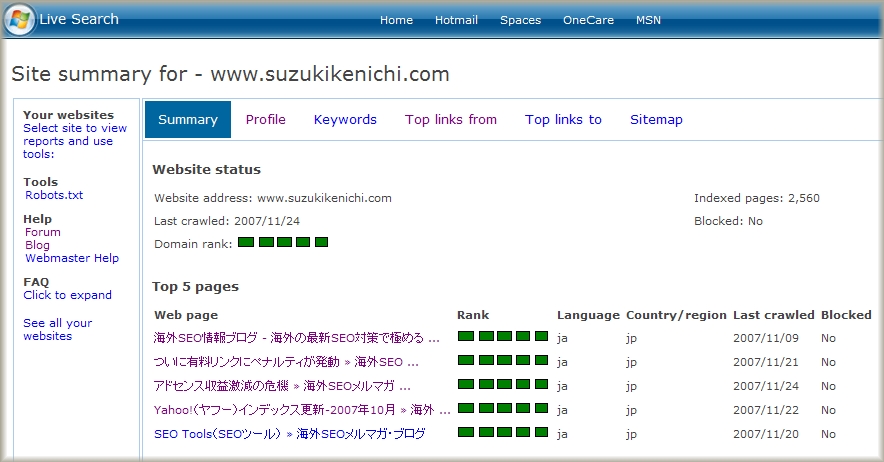The width and height of the screenshot is (884, 462).
Task: Click the Site summary page heading
Action: [x=230, y=74]
